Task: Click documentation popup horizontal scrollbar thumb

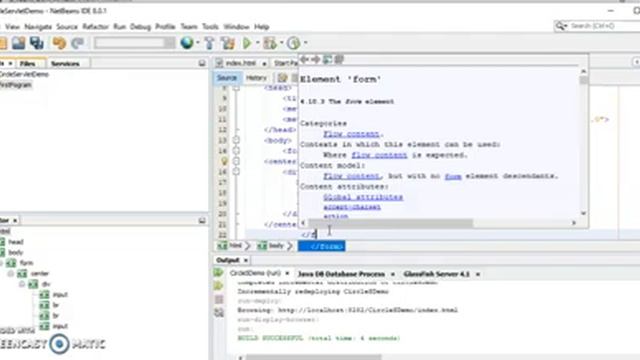Action: coord(390,223)
